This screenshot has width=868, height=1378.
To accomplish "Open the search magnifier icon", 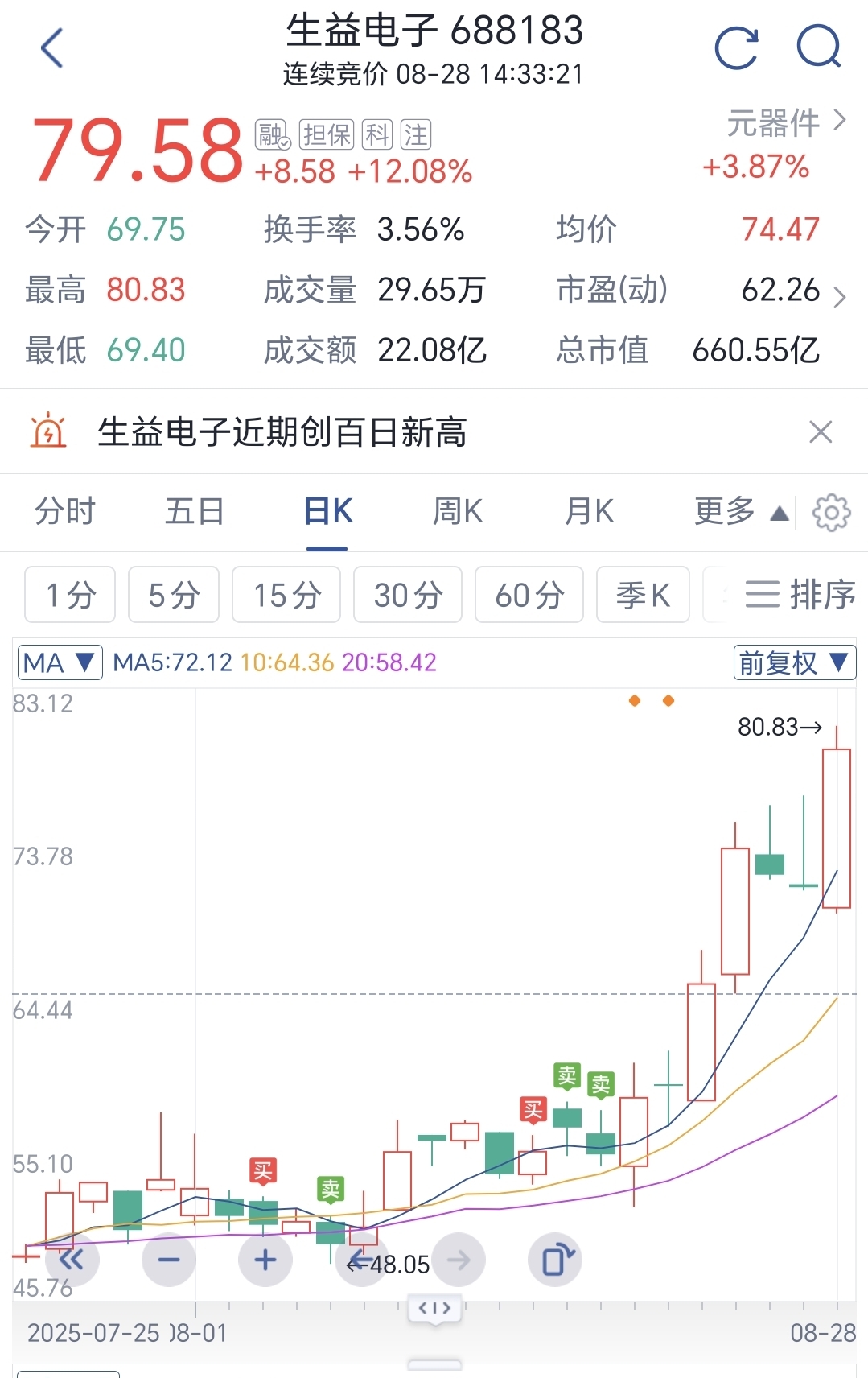I will point(819,47).
